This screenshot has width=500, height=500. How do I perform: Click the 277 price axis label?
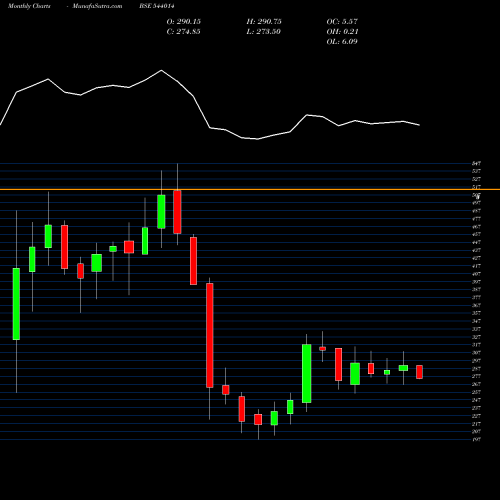[476, 376]
